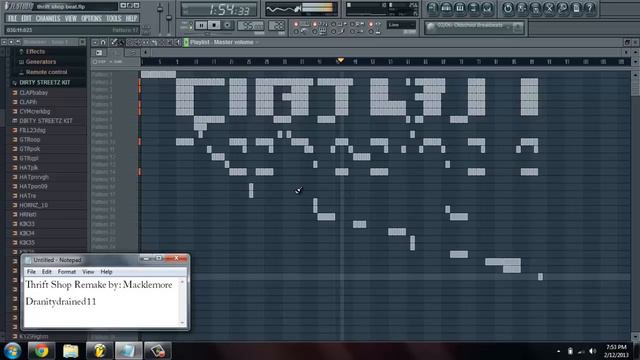The width and height of the screenshot is (640, 360).
Task: Select the HORNZ_10 sample
Action: [33, 205]
